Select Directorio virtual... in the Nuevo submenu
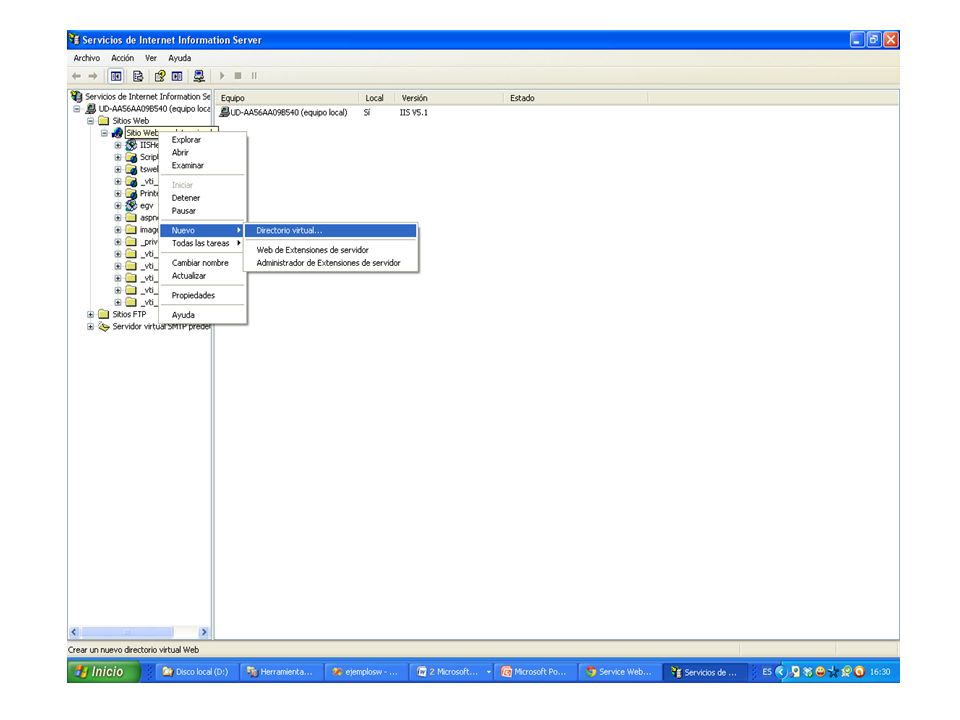Screen dimensions: 960x720 (x=331, y=230)
